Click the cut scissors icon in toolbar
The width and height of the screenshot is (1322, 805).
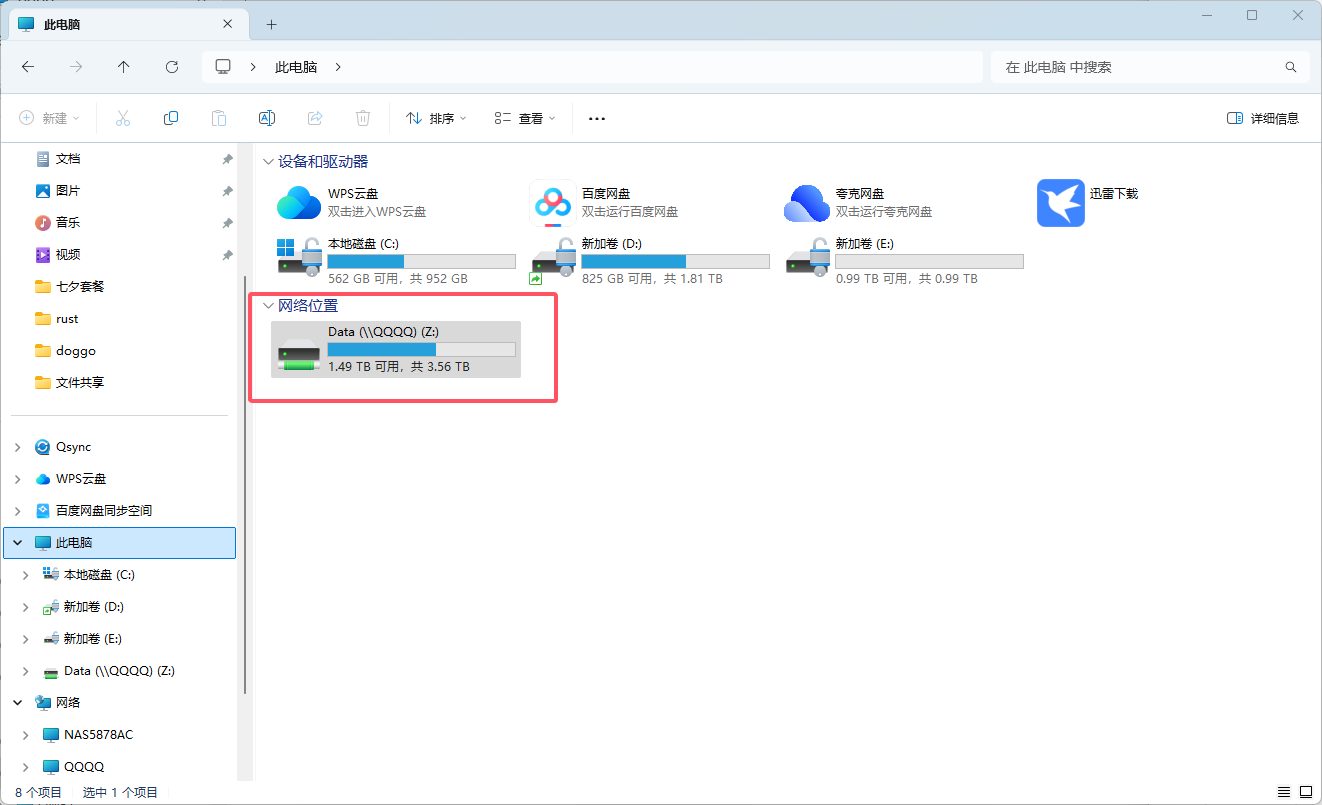[123, 118]
